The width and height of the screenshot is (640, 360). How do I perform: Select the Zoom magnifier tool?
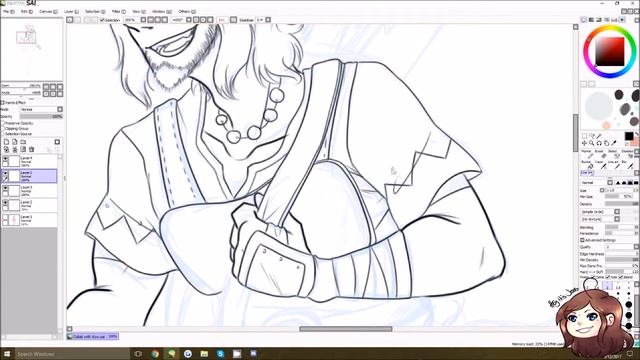592,143
